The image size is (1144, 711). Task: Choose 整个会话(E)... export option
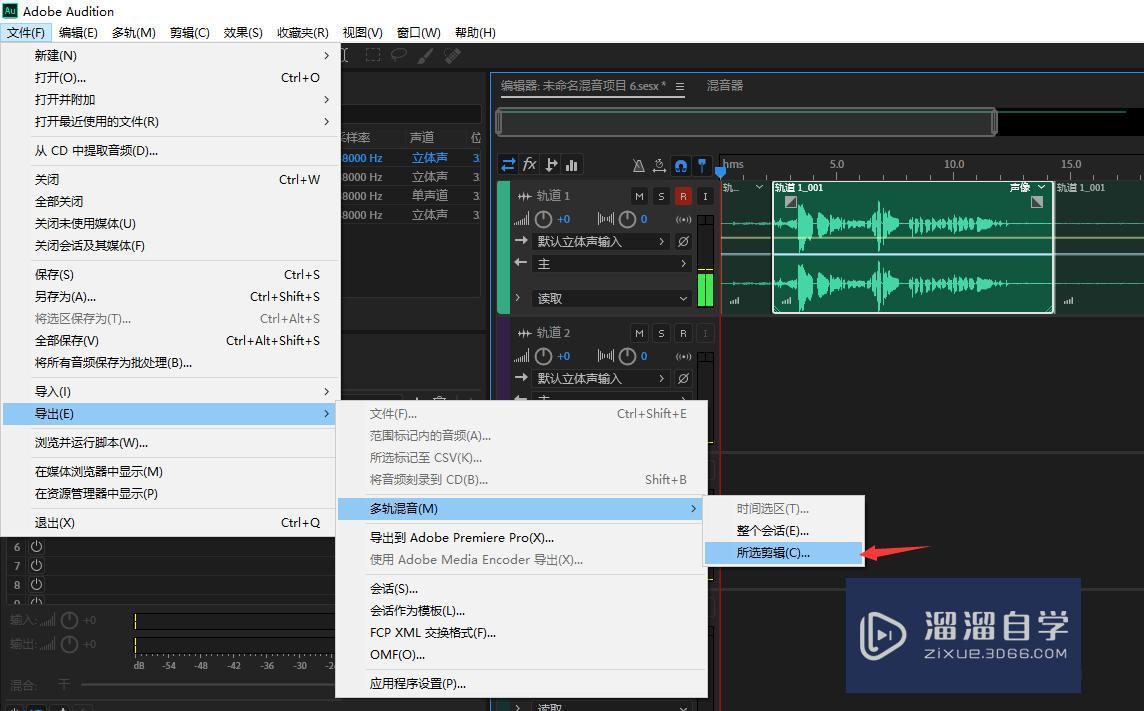pos(784,531)
